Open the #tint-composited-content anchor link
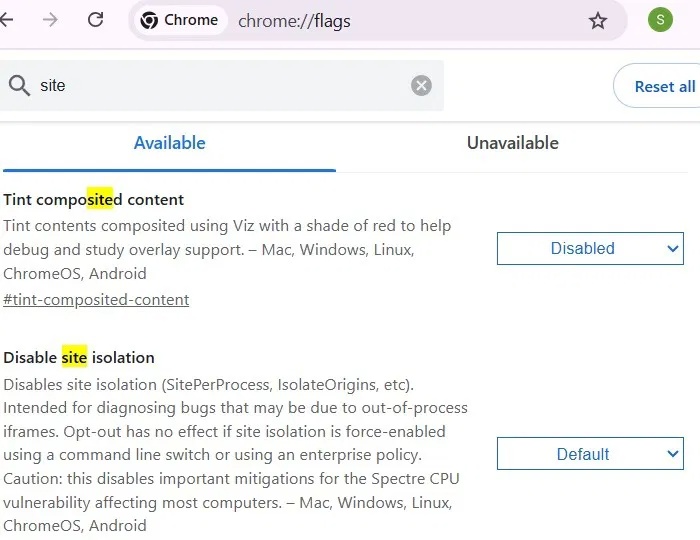 96,299
